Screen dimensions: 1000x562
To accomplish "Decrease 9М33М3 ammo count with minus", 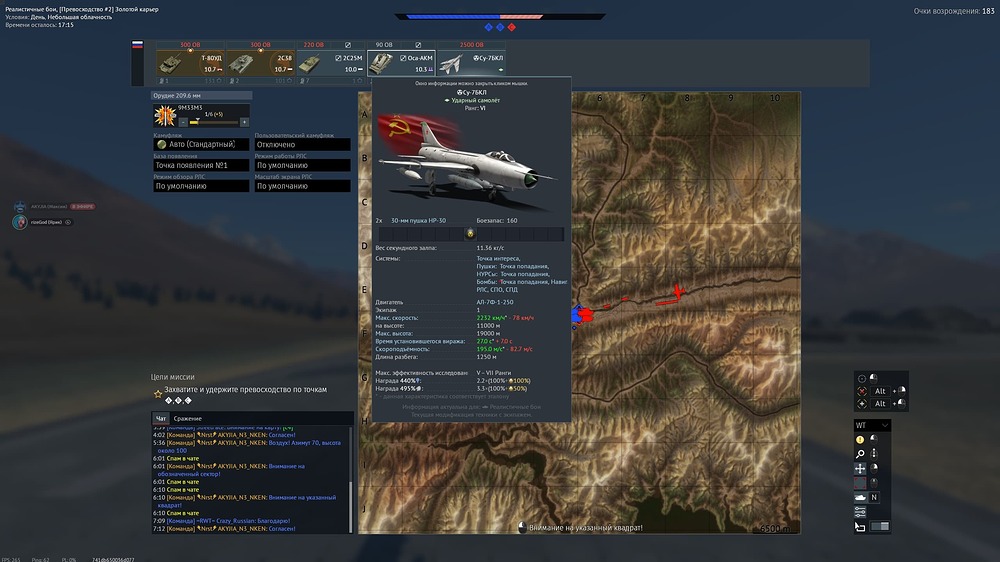I will pos(183,122).
